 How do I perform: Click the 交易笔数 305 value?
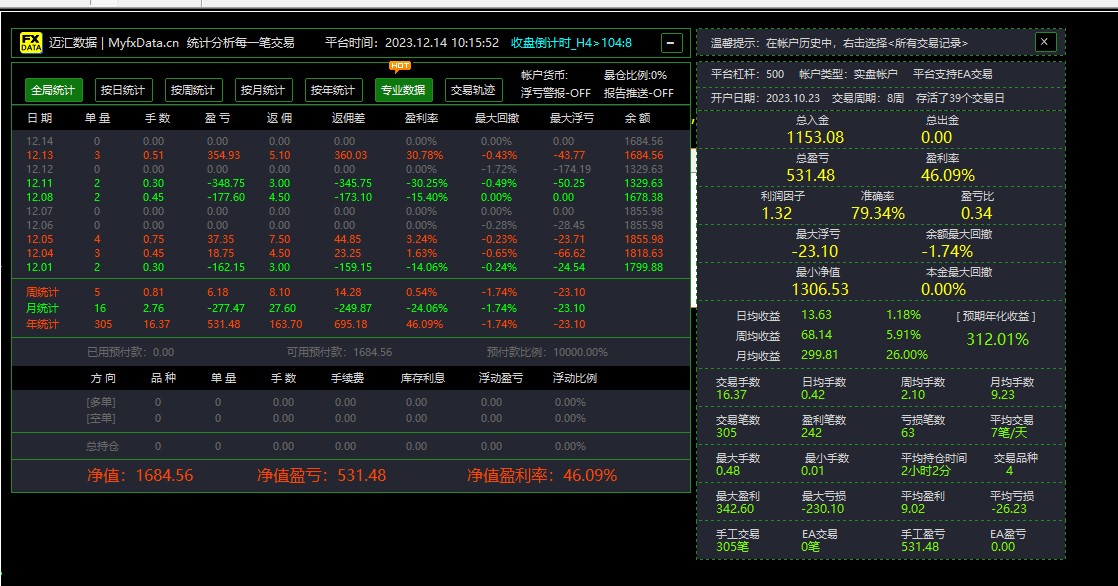click(x=727, y=433)
